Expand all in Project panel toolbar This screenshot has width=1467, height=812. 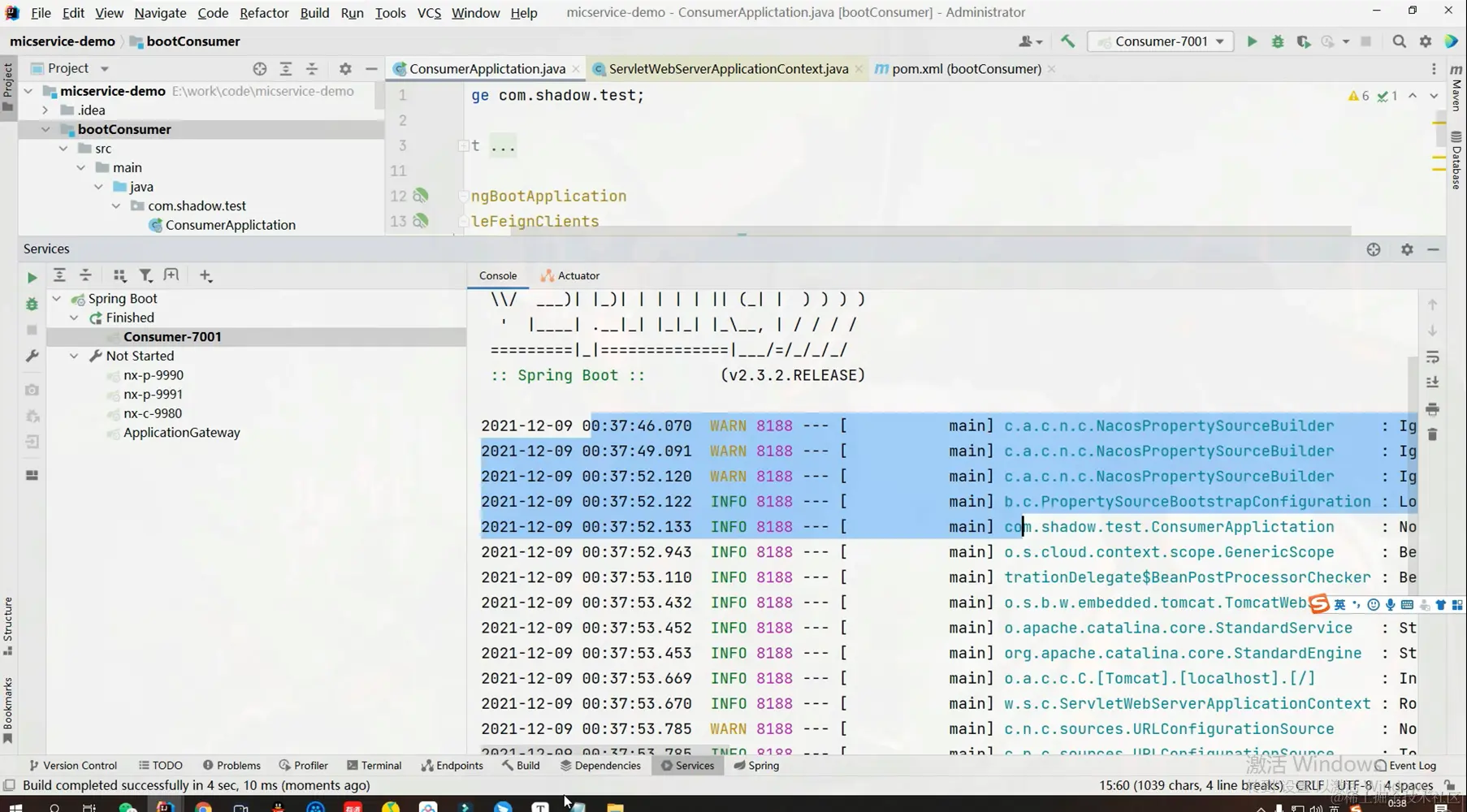click(x=286, y=69)
